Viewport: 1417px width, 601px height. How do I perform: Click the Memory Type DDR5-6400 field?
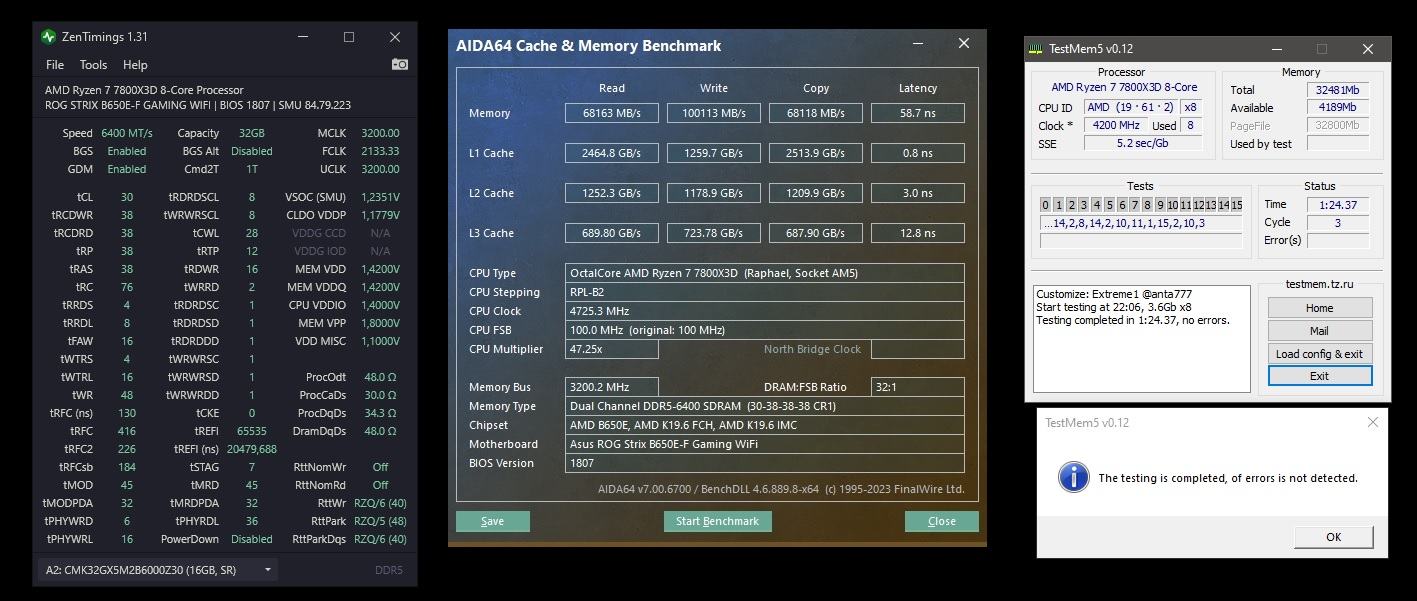tap(764, 406)
